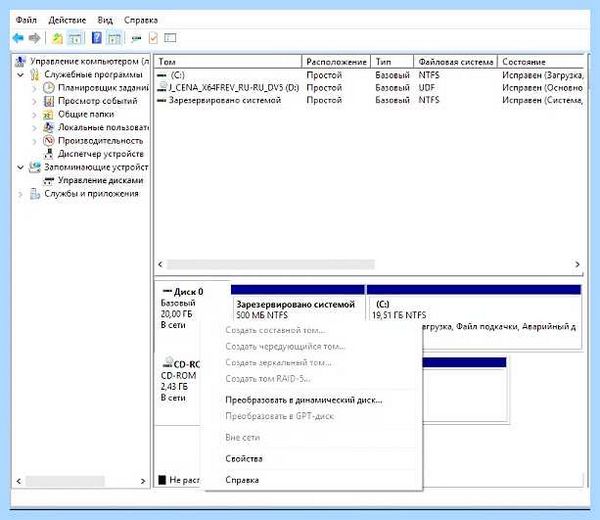The image size is (600, 520).
Task: Click the Up one level folder icon
Action: 57,38
